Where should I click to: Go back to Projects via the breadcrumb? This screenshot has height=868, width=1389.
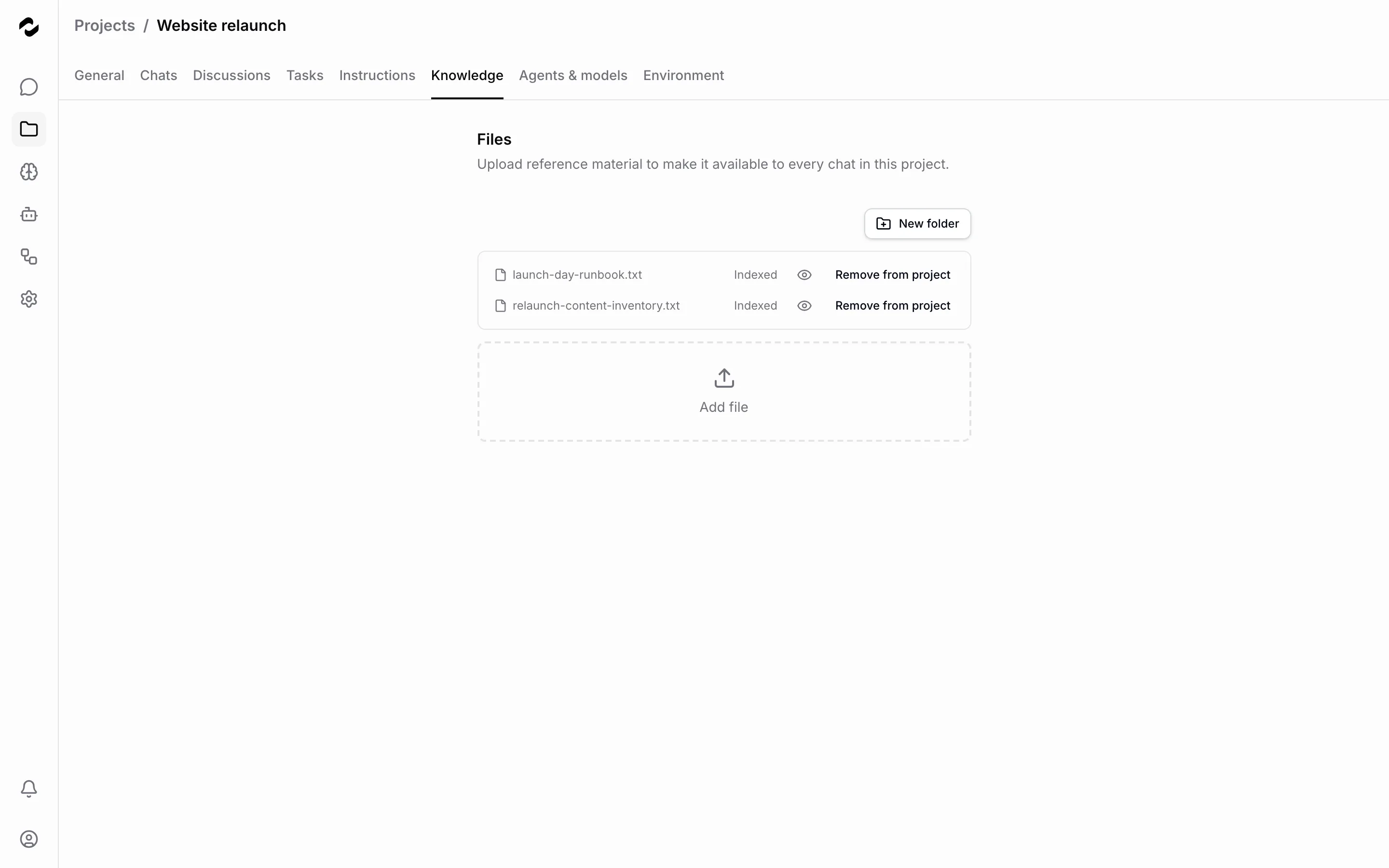(105, 26)
